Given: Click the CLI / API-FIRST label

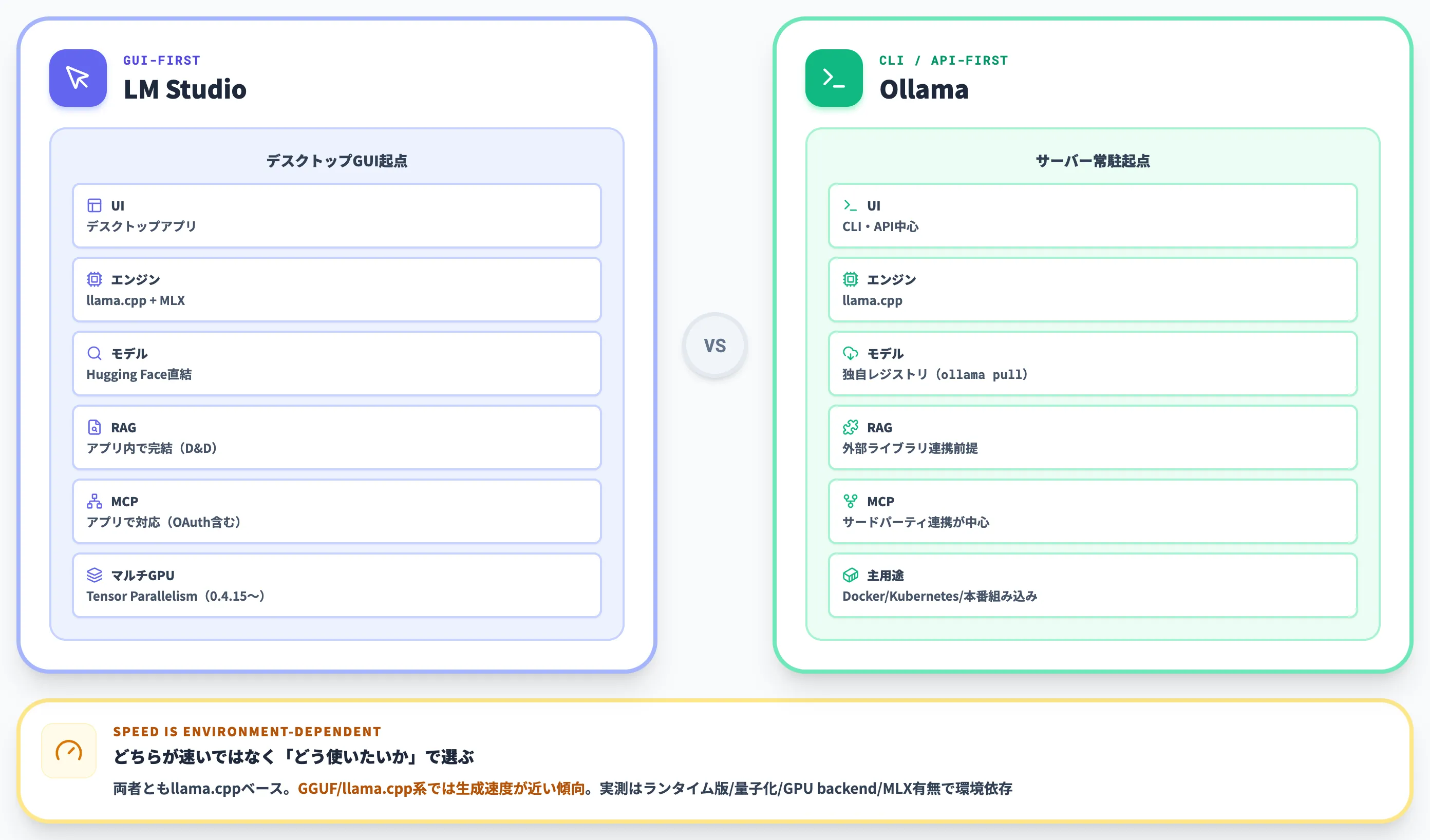Looking at the screenshot, I should (943, 60).
